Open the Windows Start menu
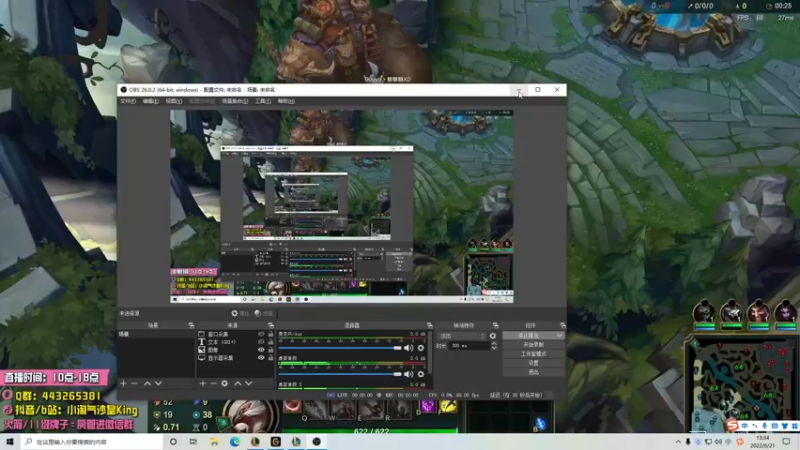 pyautogui.click(x=9, y=441)
